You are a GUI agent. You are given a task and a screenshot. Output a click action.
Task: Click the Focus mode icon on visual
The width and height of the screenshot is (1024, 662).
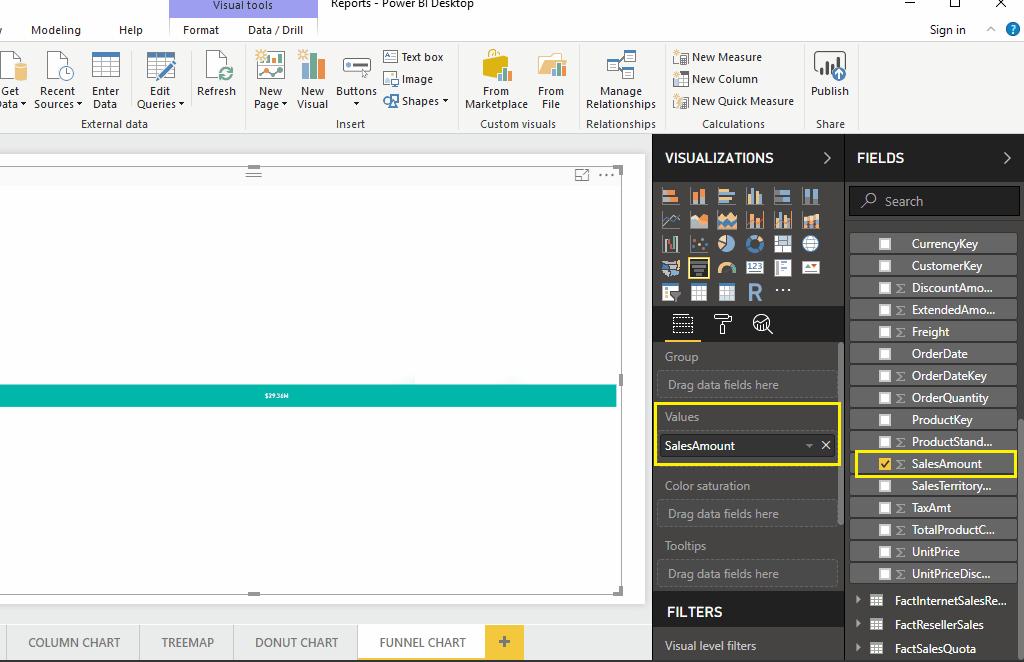(582, 175)
